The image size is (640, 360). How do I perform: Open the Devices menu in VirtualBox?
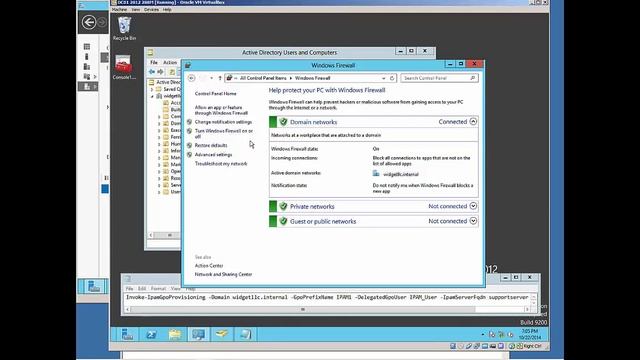coord(151,9)
